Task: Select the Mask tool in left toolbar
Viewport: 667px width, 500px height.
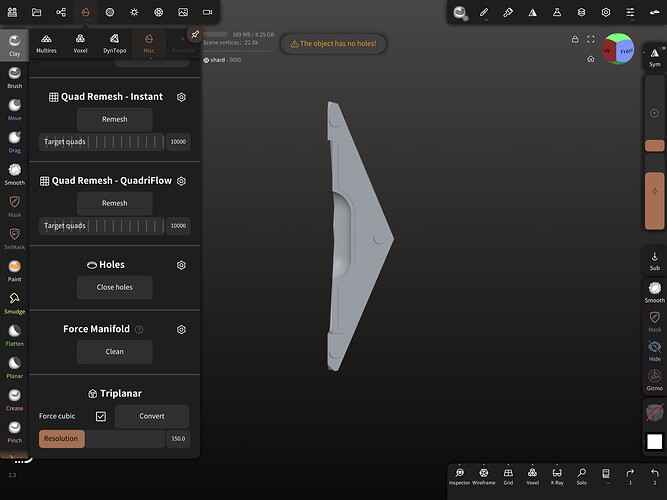Action: point(14,206)
